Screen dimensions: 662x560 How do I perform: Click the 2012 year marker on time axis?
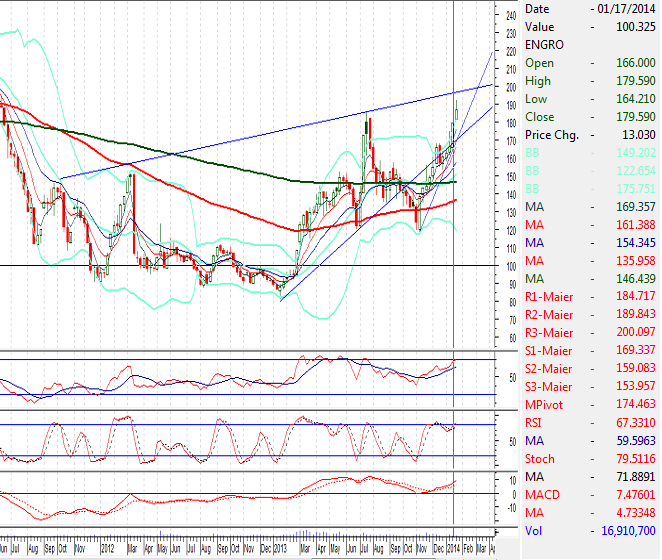pos(108,550)
